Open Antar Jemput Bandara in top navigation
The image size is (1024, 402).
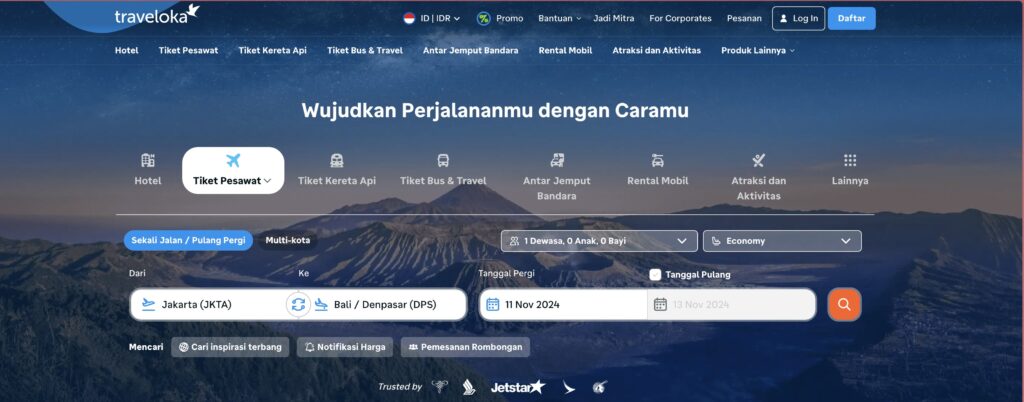click(x=470, y=50)
